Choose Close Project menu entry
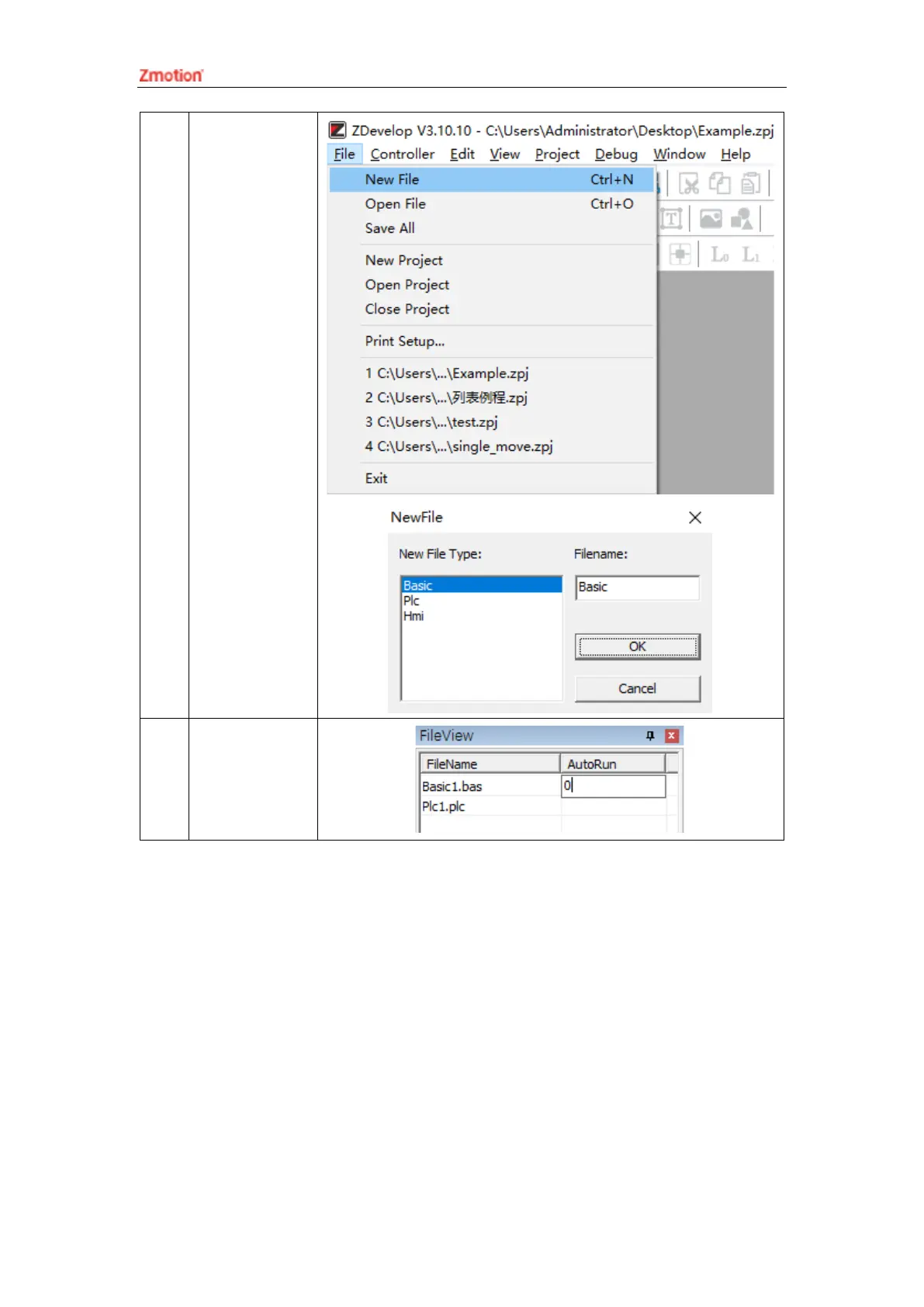The height and width of the screenshot is (1307, 924). [492, 309]
